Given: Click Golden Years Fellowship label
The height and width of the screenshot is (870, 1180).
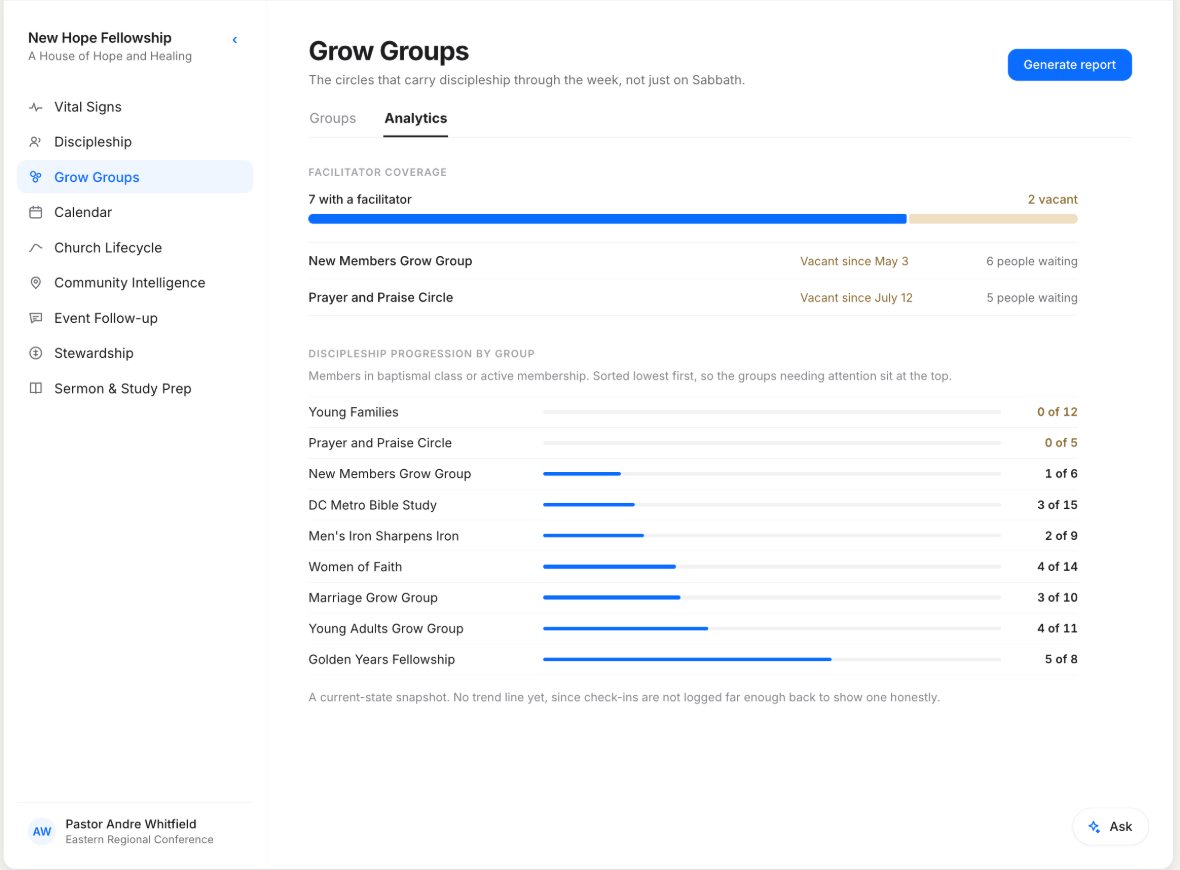Looking at the screenshot, I should pyautogui.click(x=382, y=659).
